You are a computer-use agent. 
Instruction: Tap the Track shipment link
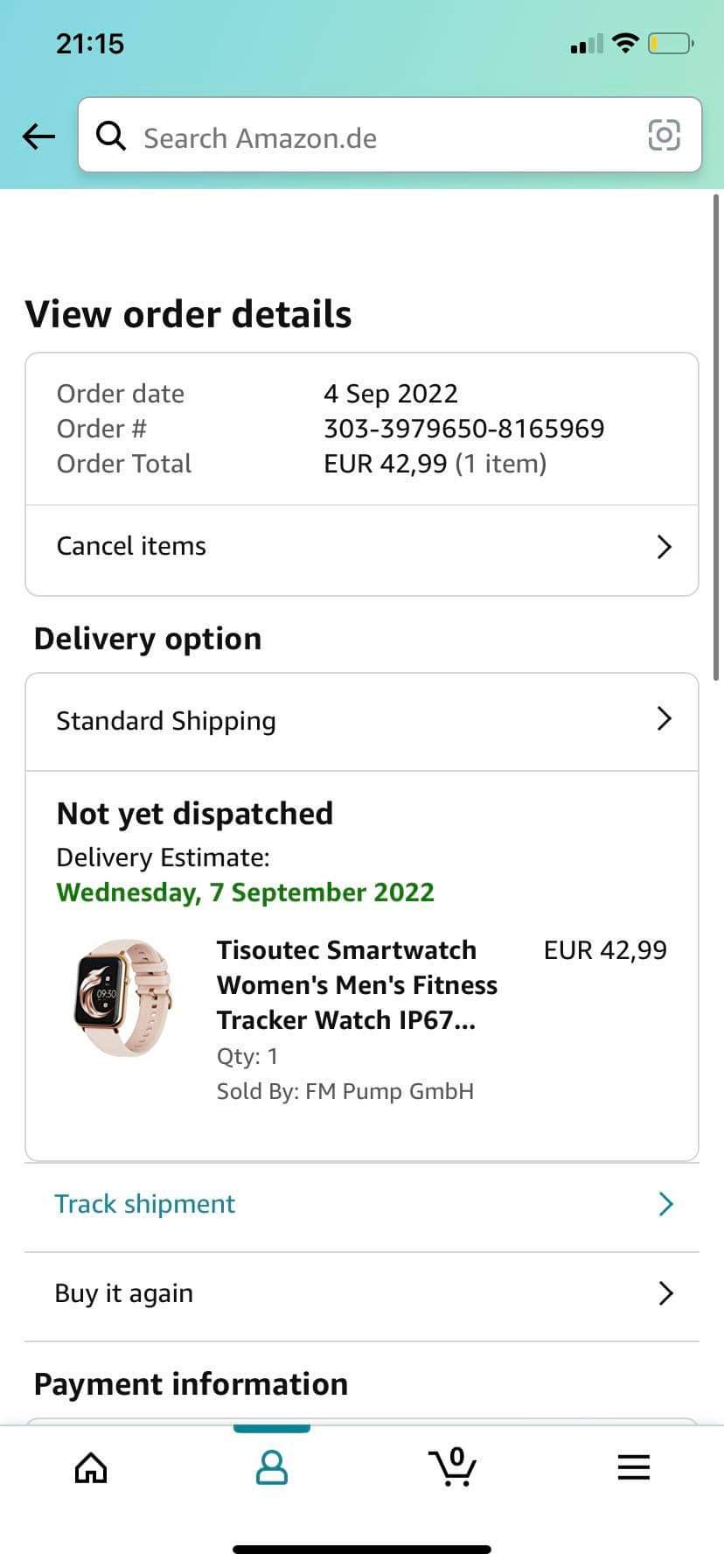point(145,1204)
